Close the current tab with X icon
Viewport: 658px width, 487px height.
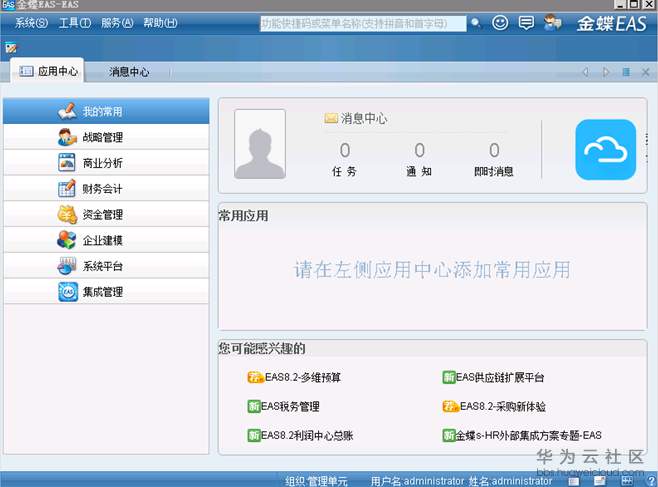pyautogui.click(x=645, y=72)
